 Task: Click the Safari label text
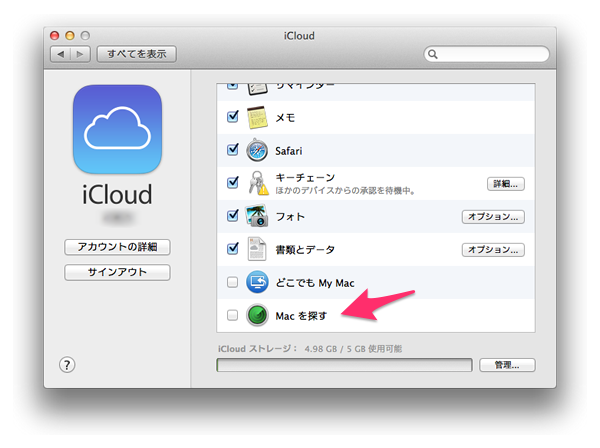289,151
